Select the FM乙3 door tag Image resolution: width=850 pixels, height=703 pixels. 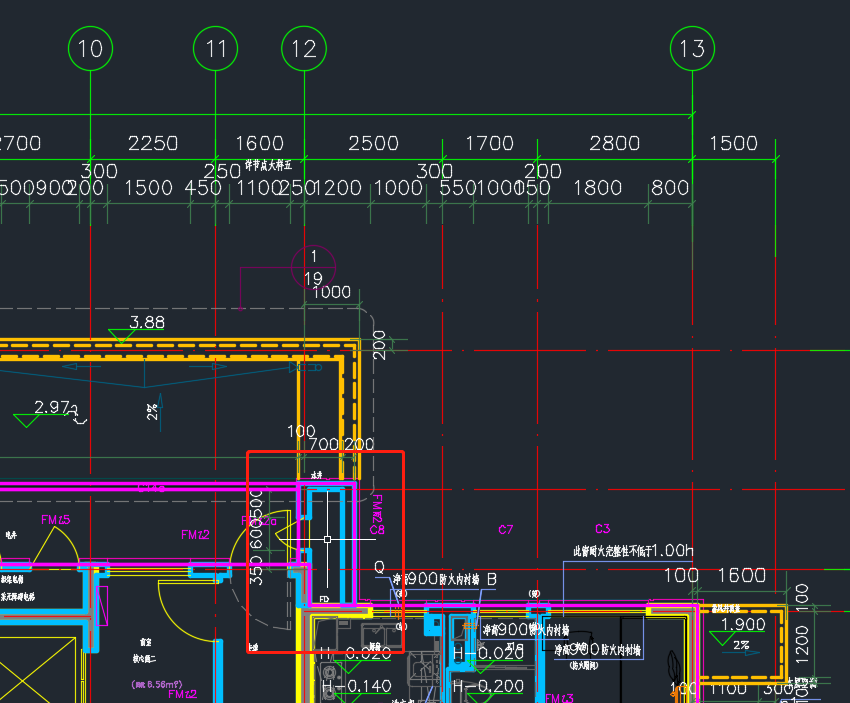(x=559, y=698)
